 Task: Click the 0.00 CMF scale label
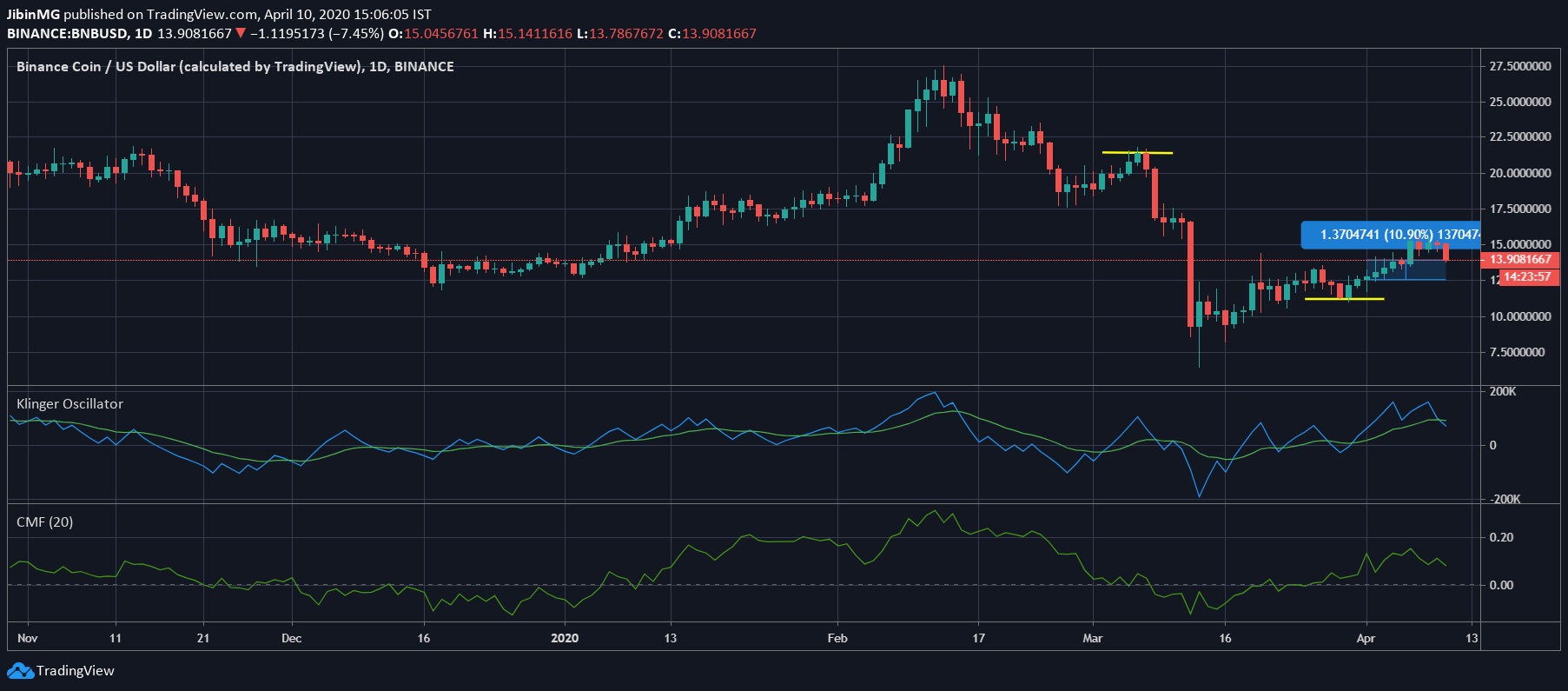tap(1501, 586)
